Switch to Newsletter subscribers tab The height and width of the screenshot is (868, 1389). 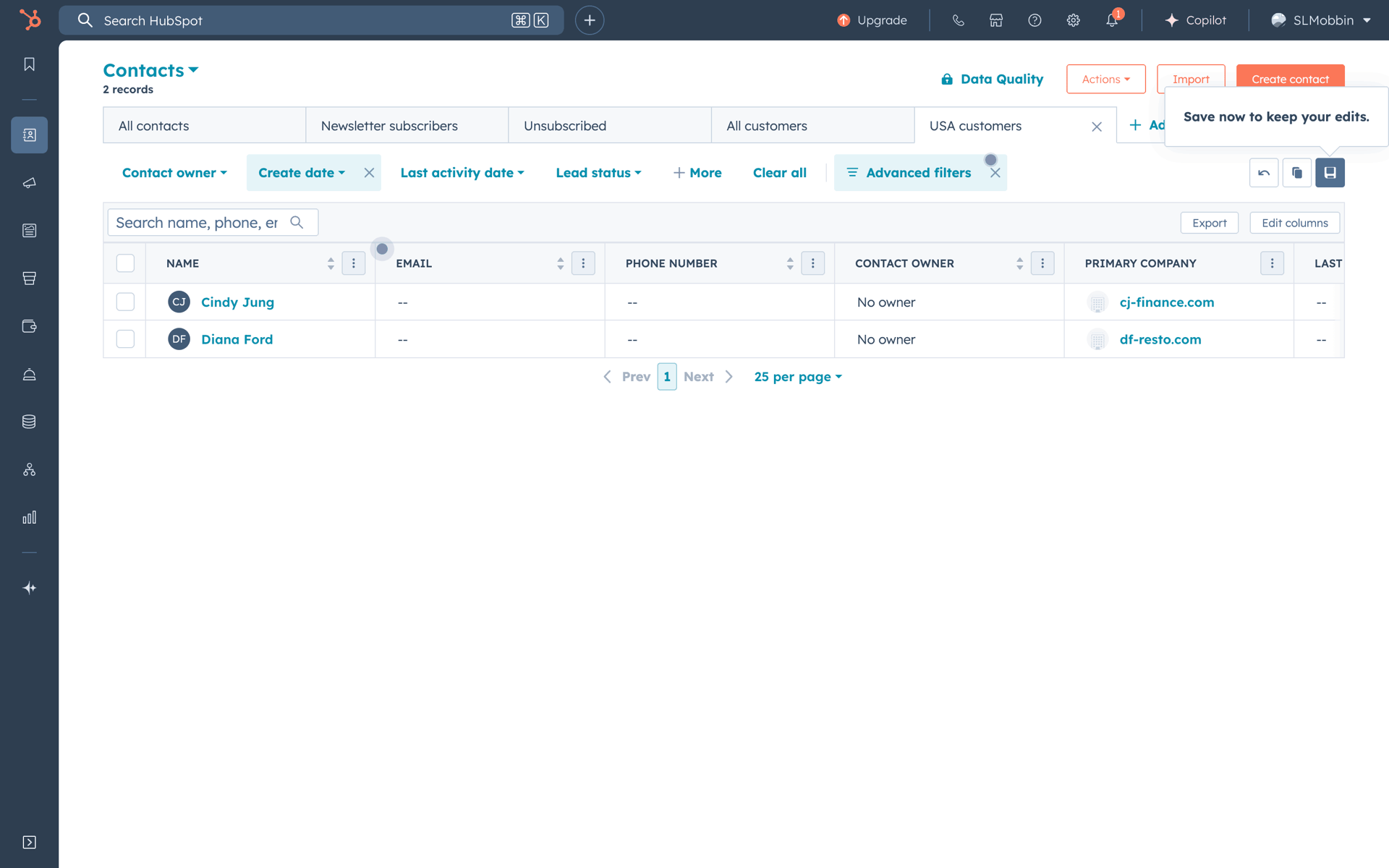tap(407, 125)
